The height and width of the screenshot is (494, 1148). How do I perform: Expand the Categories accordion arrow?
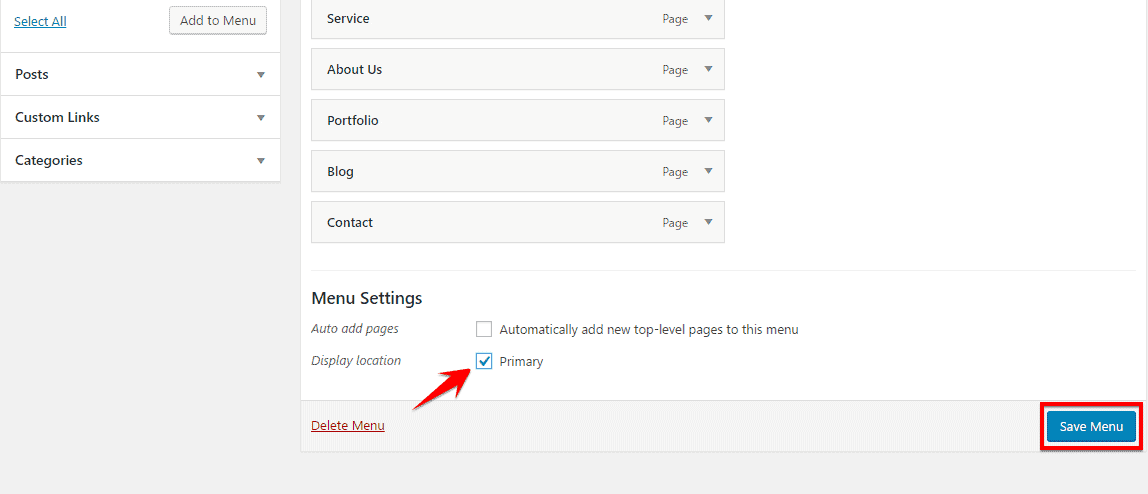tap(261, 161)
